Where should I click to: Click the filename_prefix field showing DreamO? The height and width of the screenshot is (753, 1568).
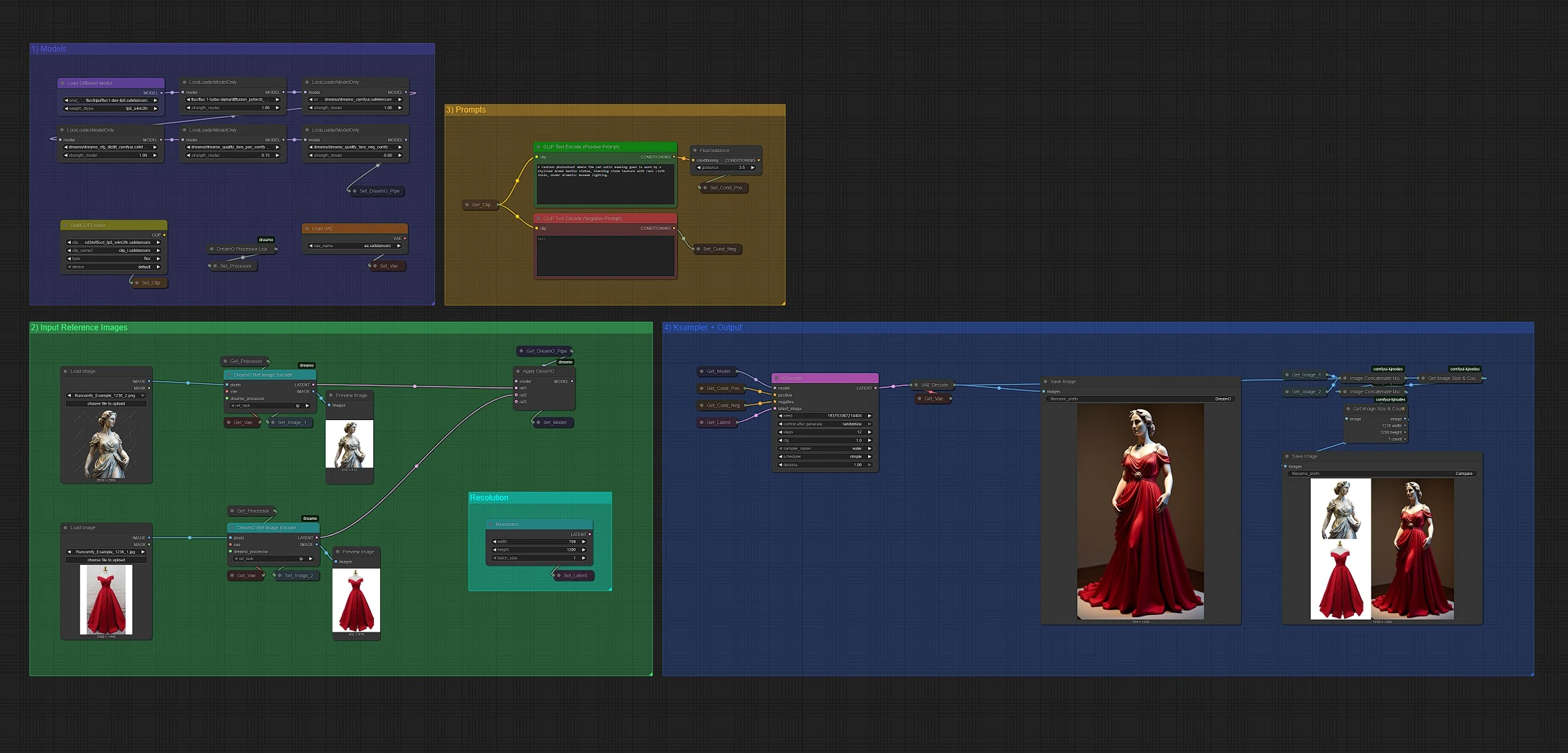[1140, 399]
